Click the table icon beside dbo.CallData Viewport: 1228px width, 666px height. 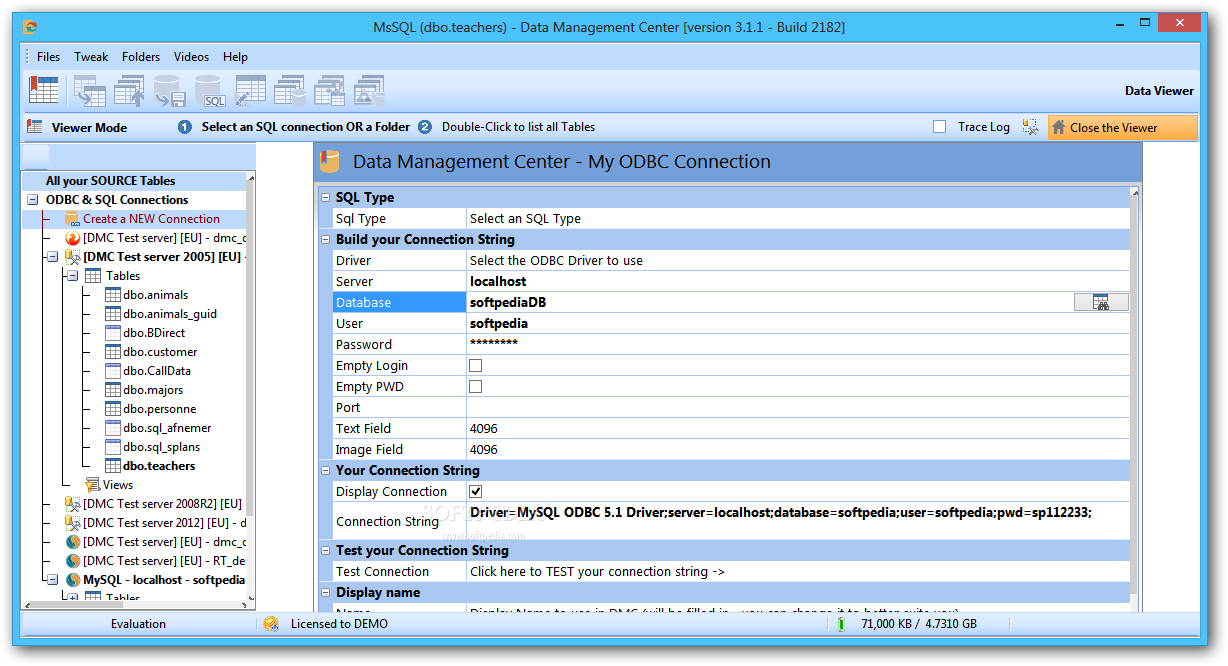(113, 371)
